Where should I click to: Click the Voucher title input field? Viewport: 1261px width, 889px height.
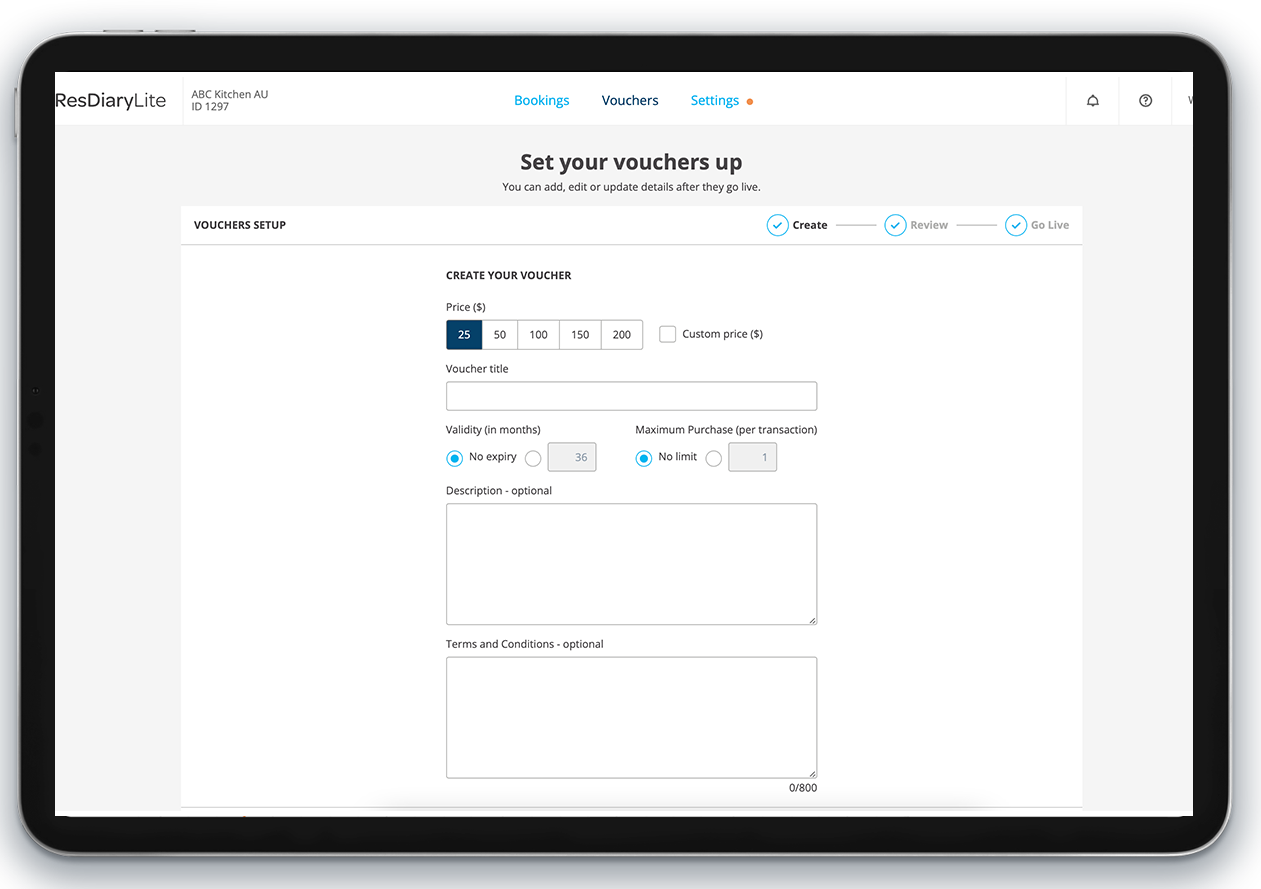pos(631,396)
